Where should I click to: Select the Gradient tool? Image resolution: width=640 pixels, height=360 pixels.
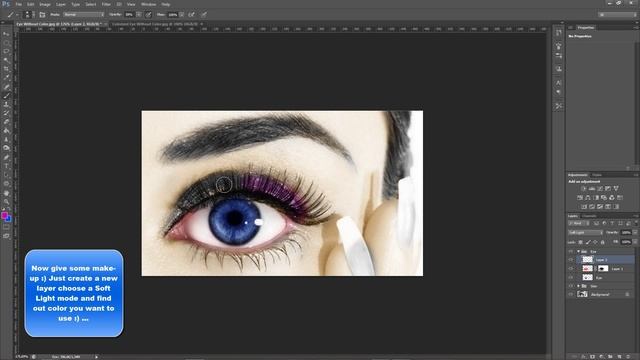pyautogui.click(x=6, y=131)
